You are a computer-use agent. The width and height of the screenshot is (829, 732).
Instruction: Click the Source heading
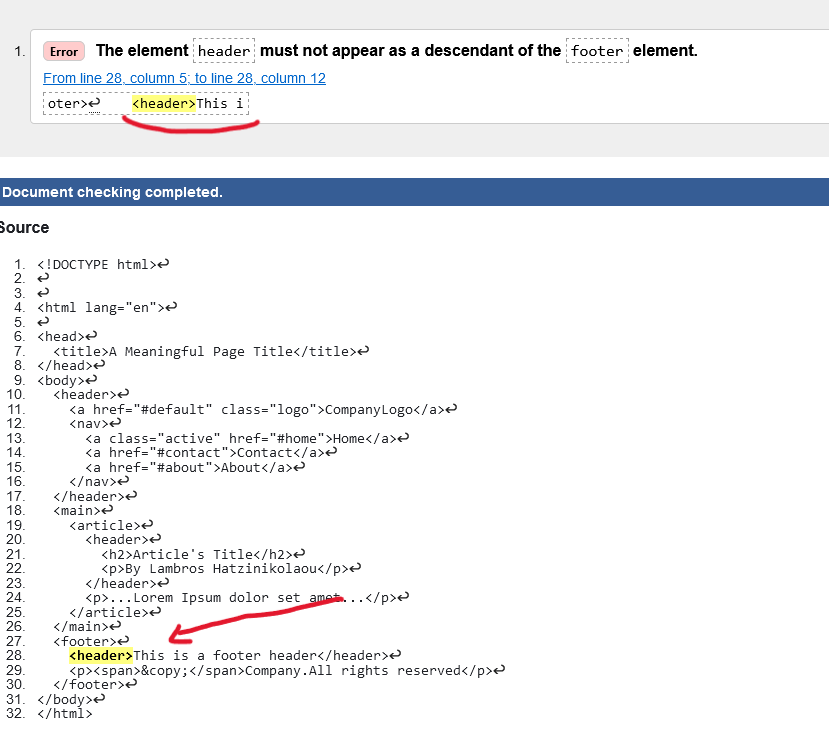tap(24, 227)
